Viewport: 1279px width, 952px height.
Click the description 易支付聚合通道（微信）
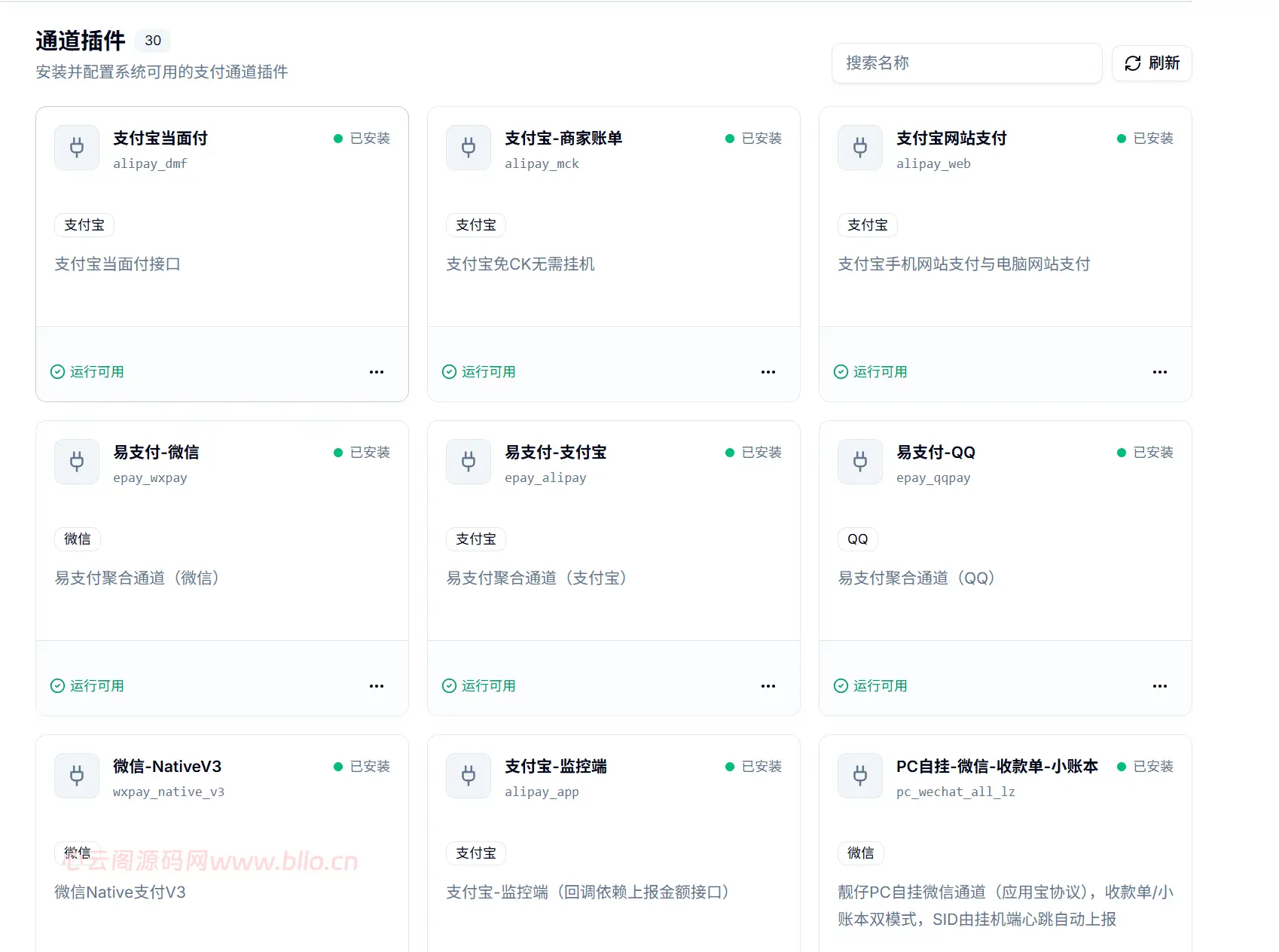click(x=137, y=578)
